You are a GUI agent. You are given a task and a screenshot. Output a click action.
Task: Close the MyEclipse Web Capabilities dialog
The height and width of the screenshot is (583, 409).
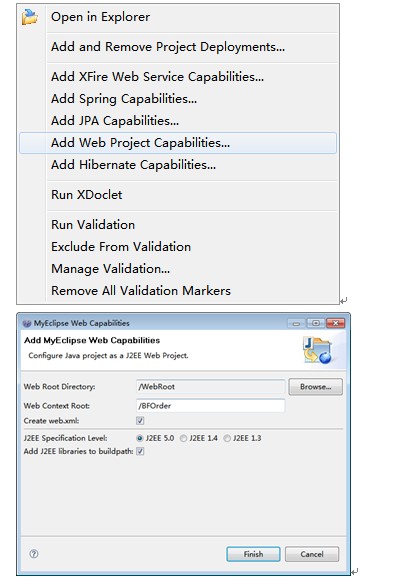pos(335,323)
